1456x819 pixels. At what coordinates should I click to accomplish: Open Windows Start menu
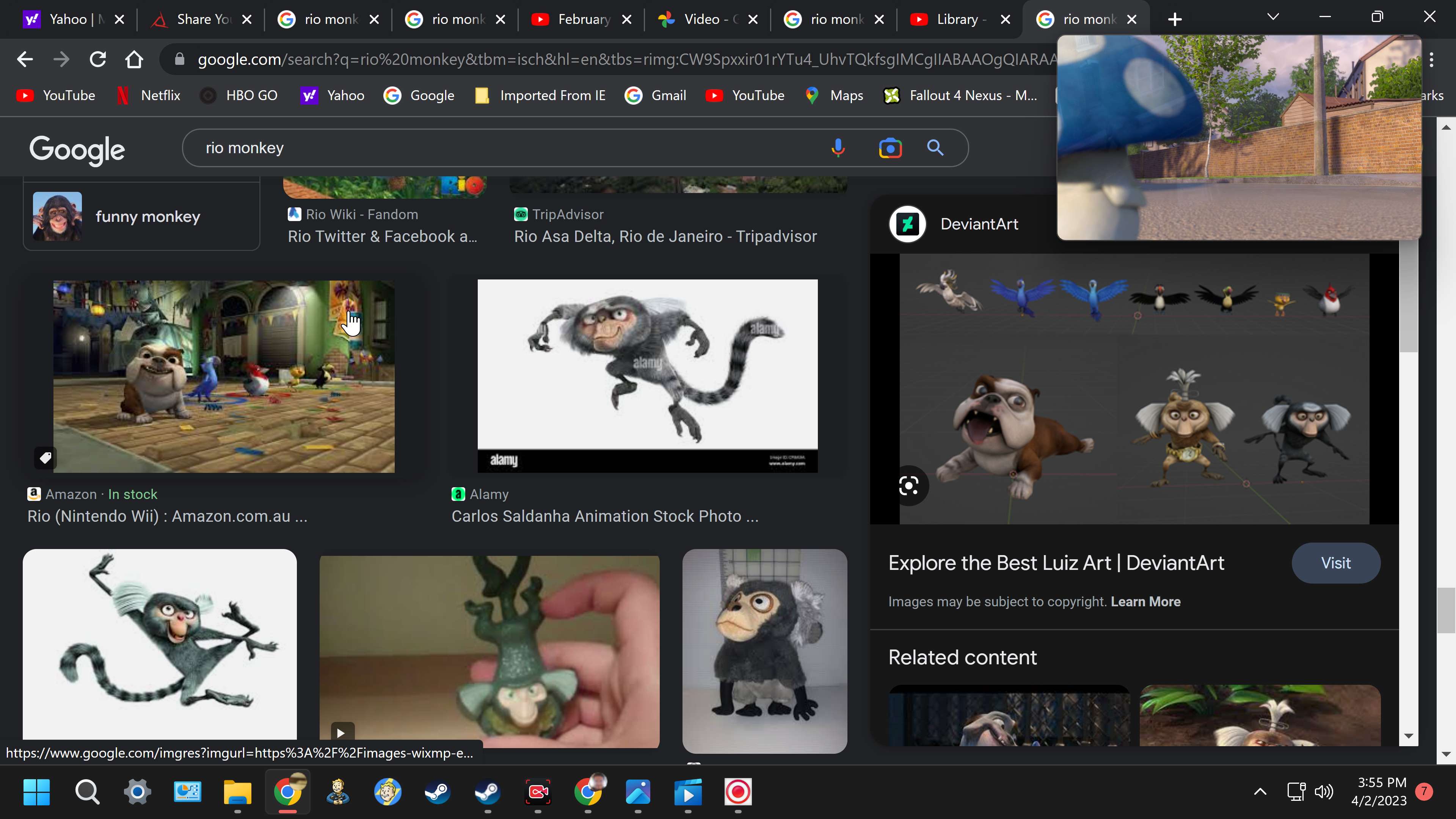click(x=37, y=792)
